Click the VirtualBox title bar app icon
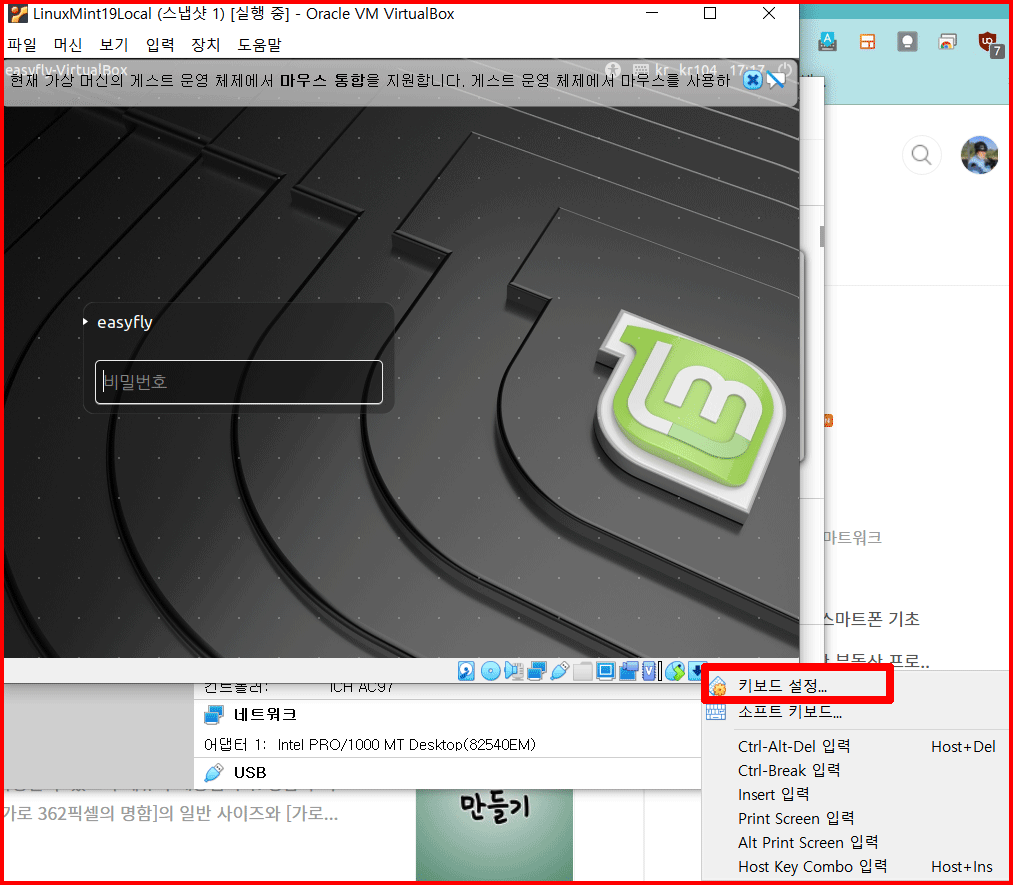 tap(17, 13)
